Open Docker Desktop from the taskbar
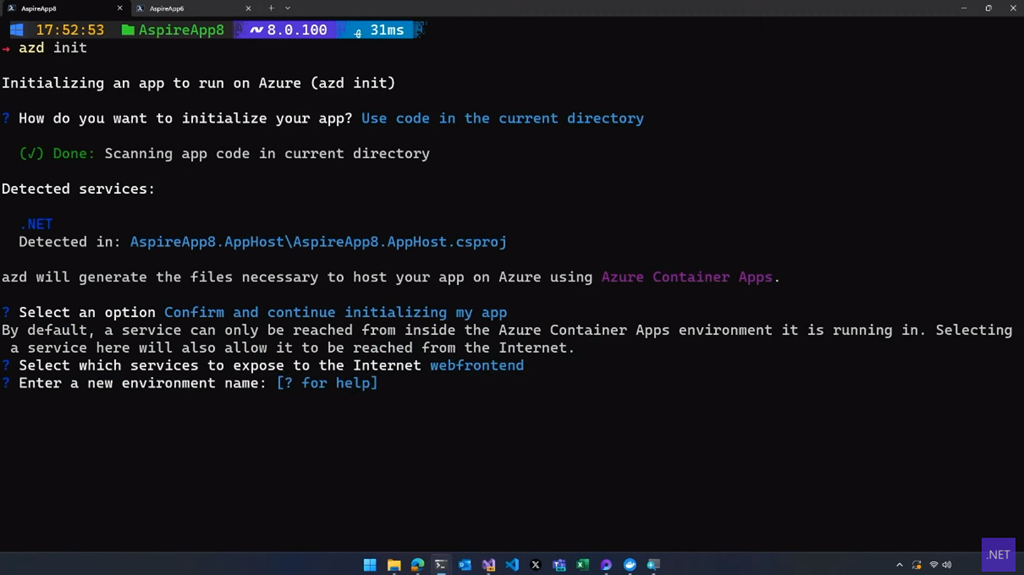Screen dimensions: 1024x575 click(630, 565)
